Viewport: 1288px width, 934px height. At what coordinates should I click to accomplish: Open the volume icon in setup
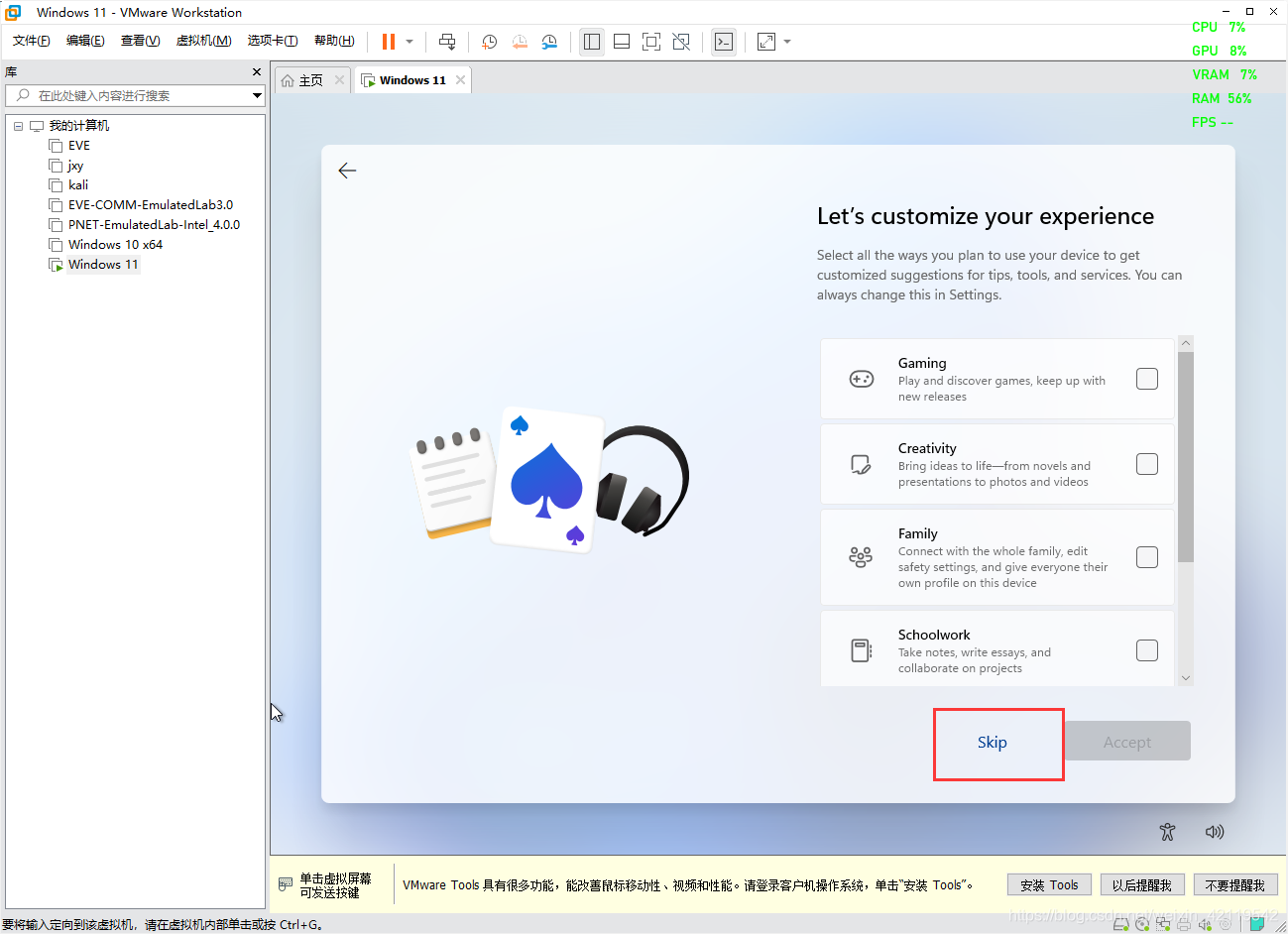pos(1215,832)
